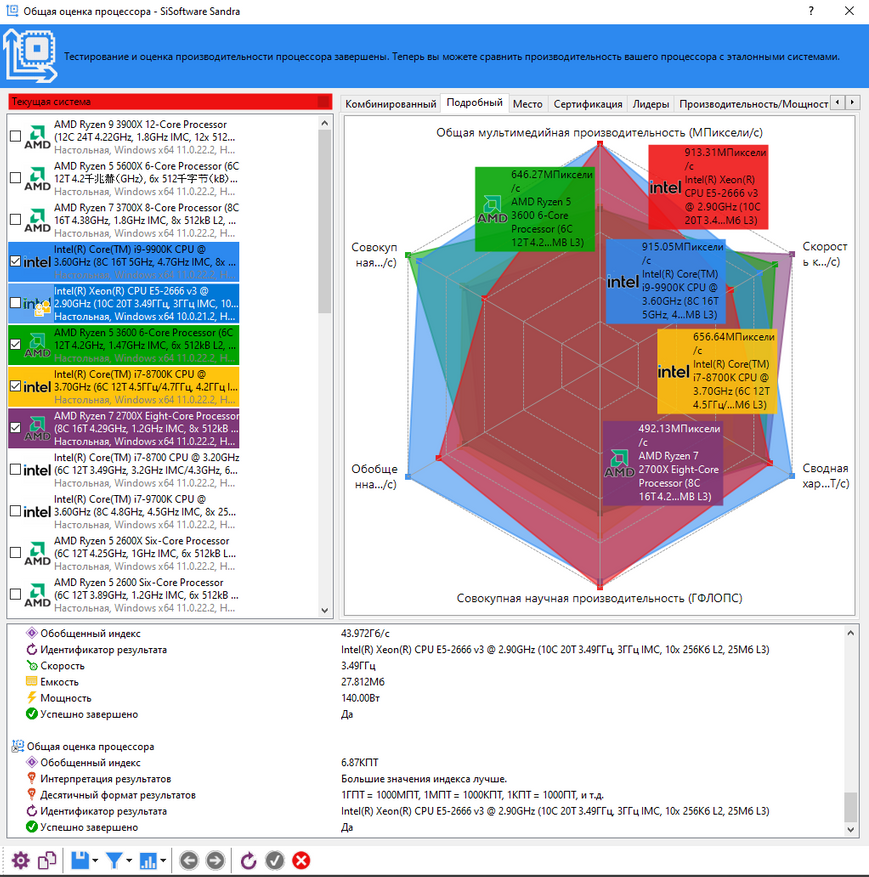Screen dimensions: 869x877
Task: Click the red X cancel icon
Action: 301,860
